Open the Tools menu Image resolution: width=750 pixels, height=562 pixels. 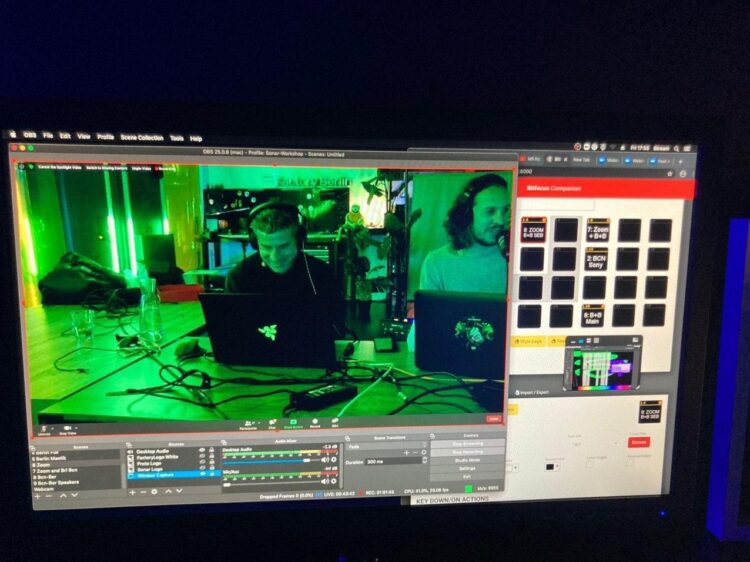tap(176, 138)
